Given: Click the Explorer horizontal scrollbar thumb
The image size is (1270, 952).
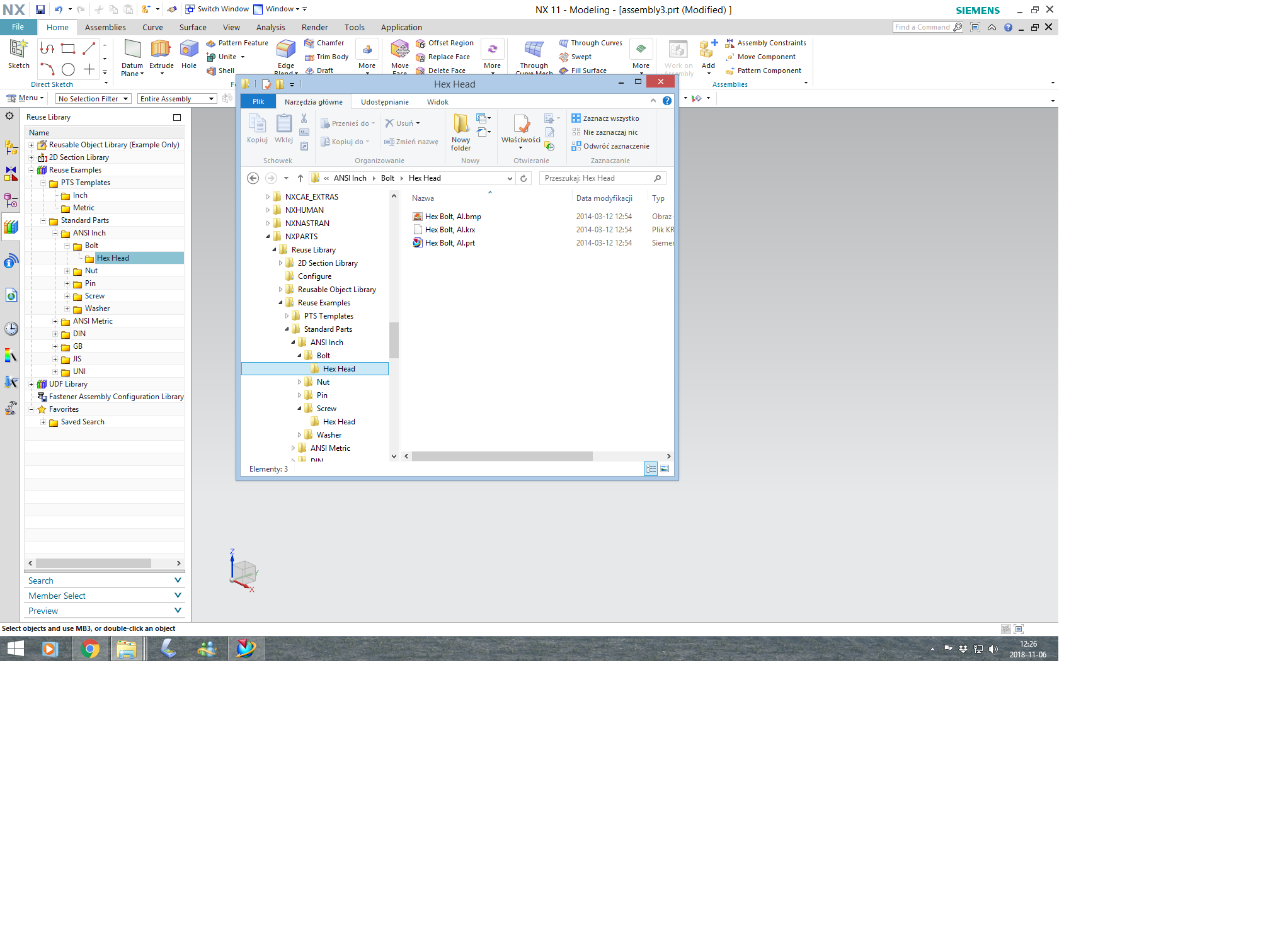Looking at the screenshot, I should (502, 456).
